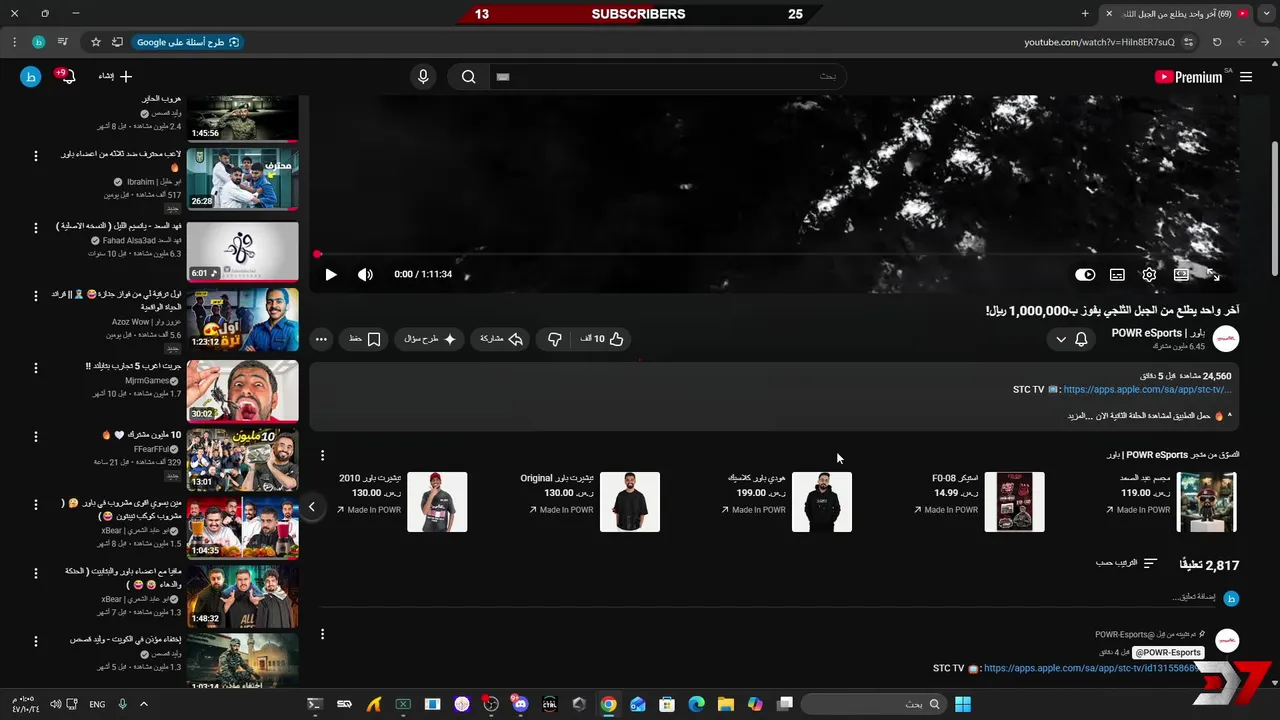Image resolution: width=1280 pixels, height=720 pixels.
Task: Open the YouTube account avatar menu
Action: click(31, 76)
